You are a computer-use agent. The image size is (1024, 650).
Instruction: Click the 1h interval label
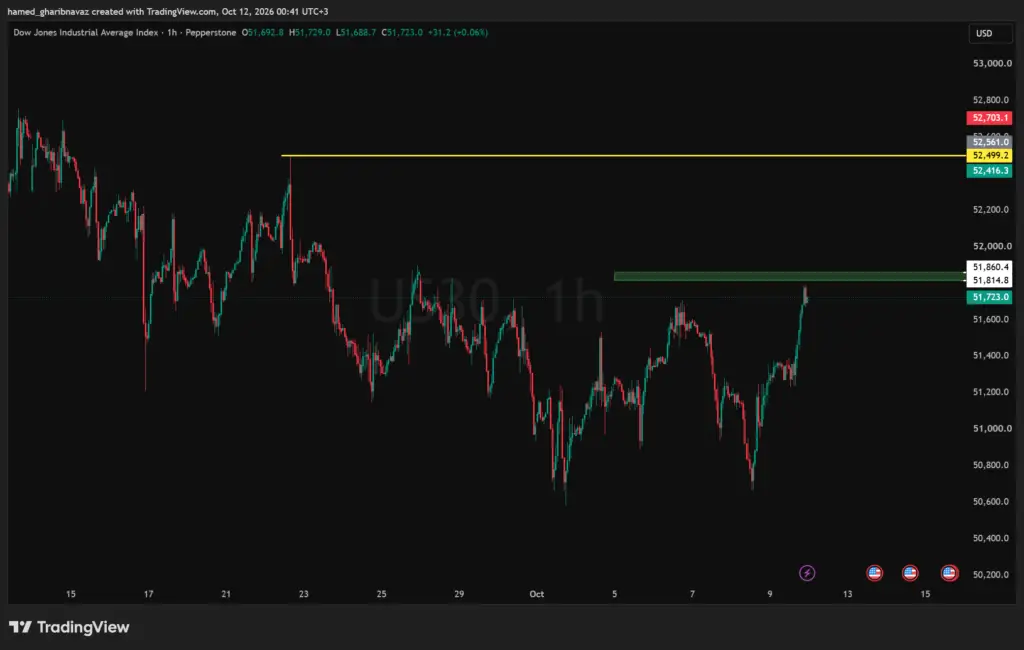click(x=172, y=32)
